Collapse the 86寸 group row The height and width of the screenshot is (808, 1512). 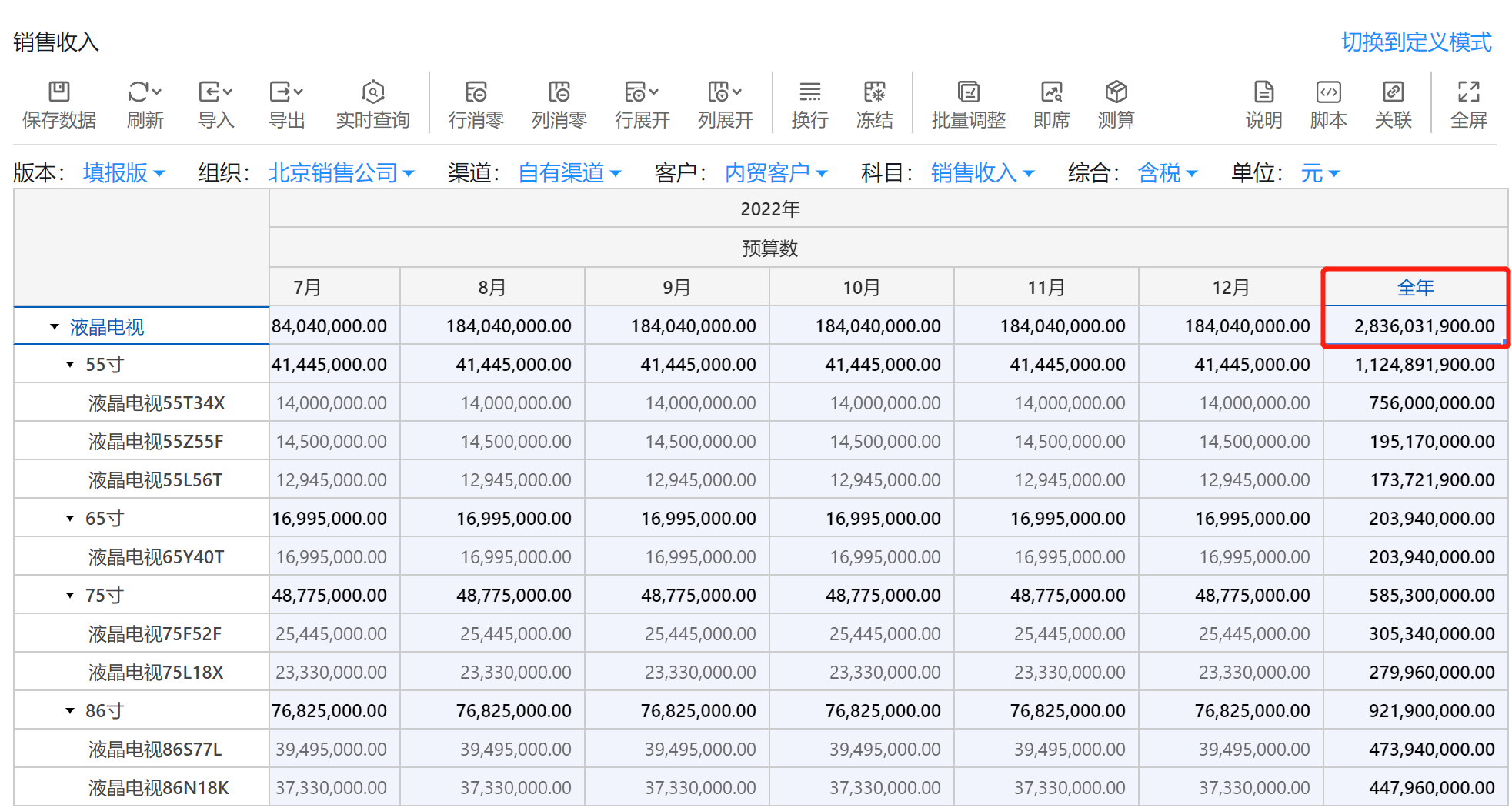pos(70,711)
